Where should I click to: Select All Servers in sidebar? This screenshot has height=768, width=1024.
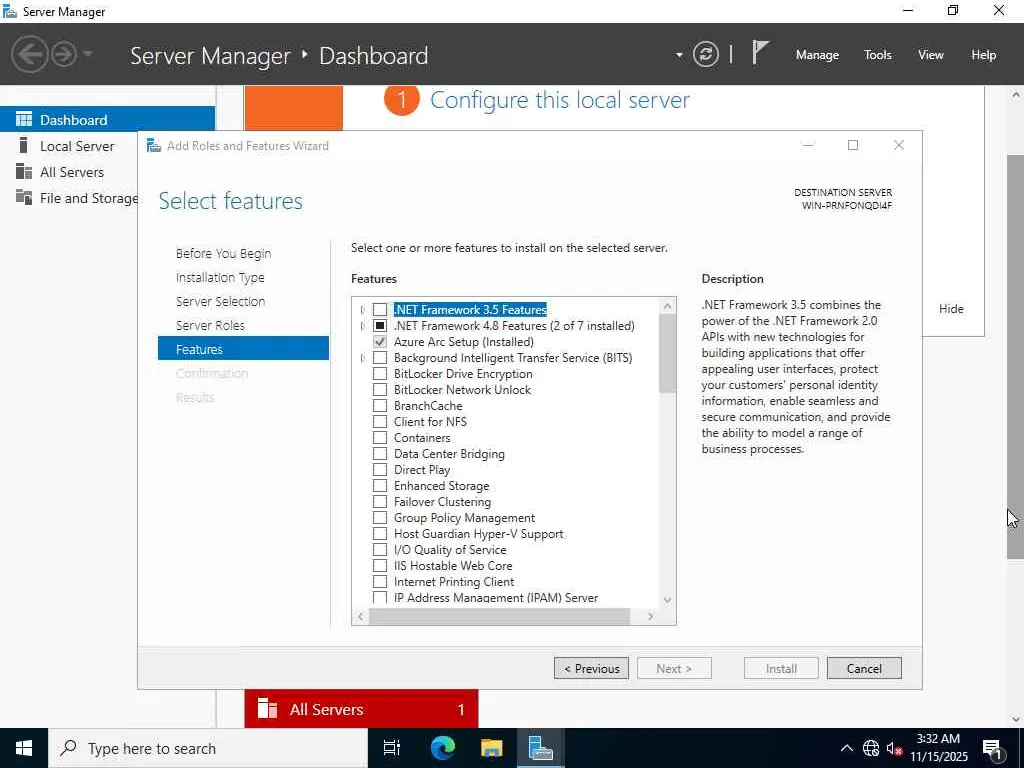[72, 172]
